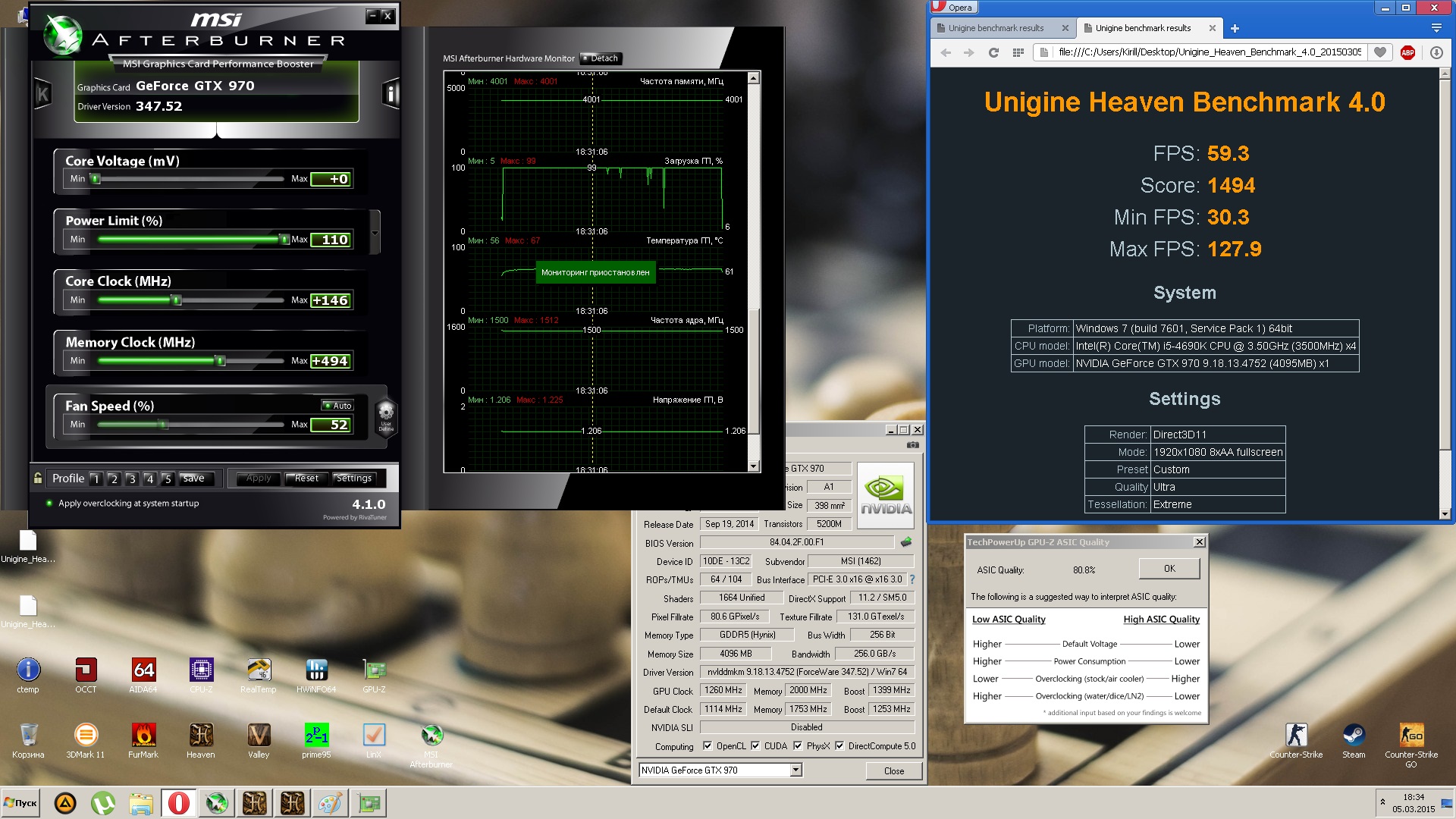Click the Afterburner info 'i' side icon
1456x819 pixels.
391,93
